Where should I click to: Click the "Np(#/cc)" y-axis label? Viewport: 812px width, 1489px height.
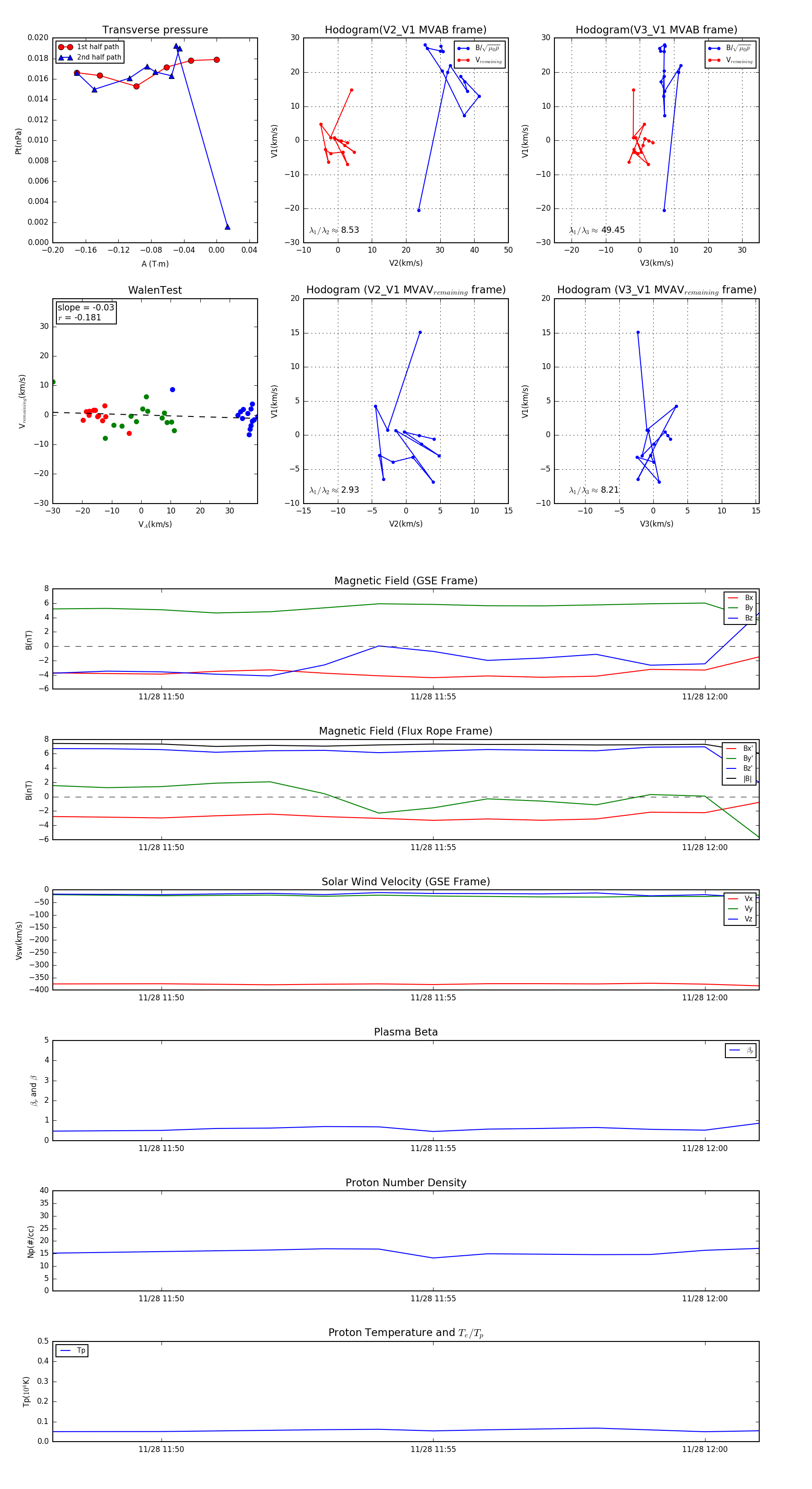coord(31,1242)
